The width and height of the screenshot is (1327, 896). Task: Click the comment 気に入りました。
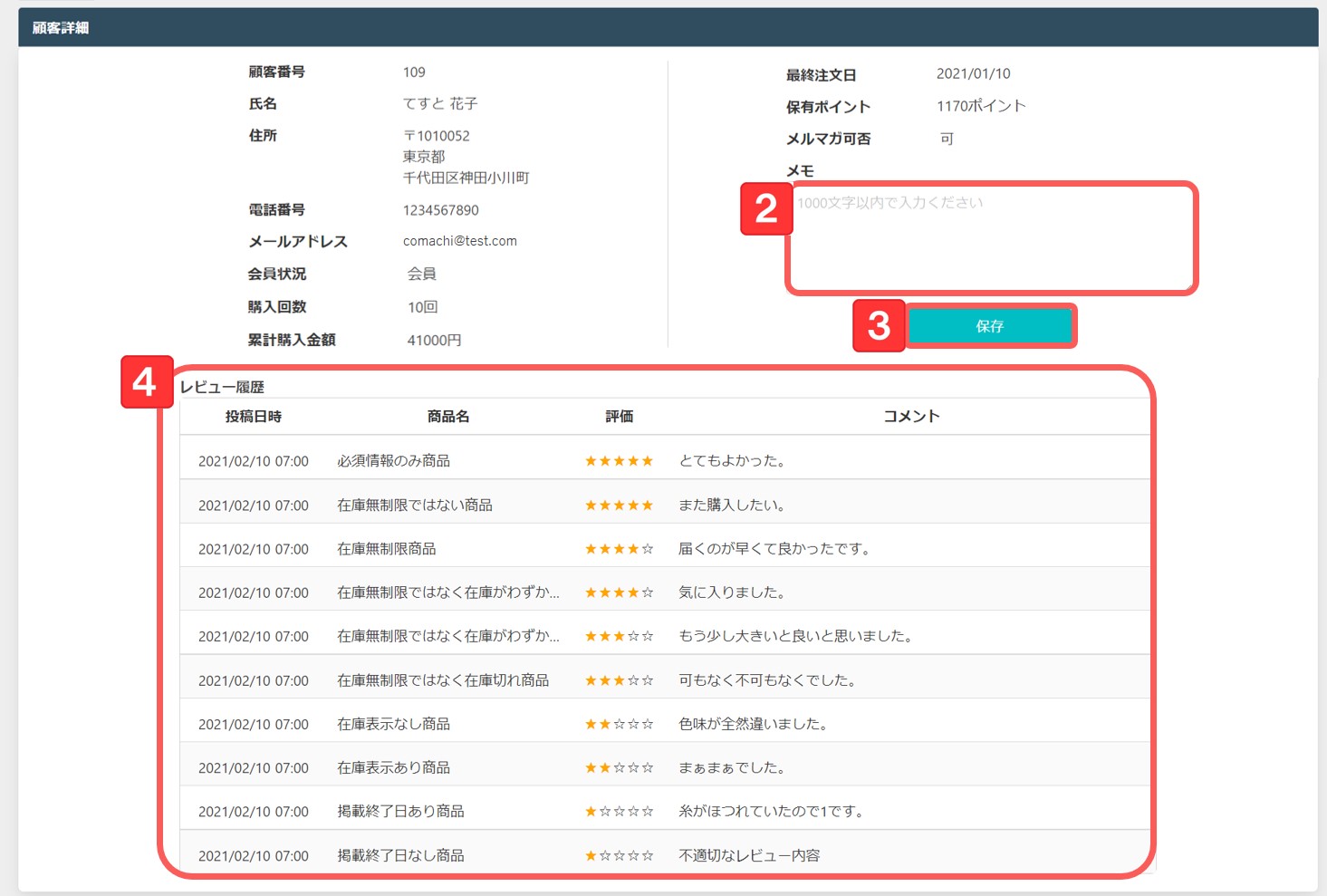click(x=735, y=593)
